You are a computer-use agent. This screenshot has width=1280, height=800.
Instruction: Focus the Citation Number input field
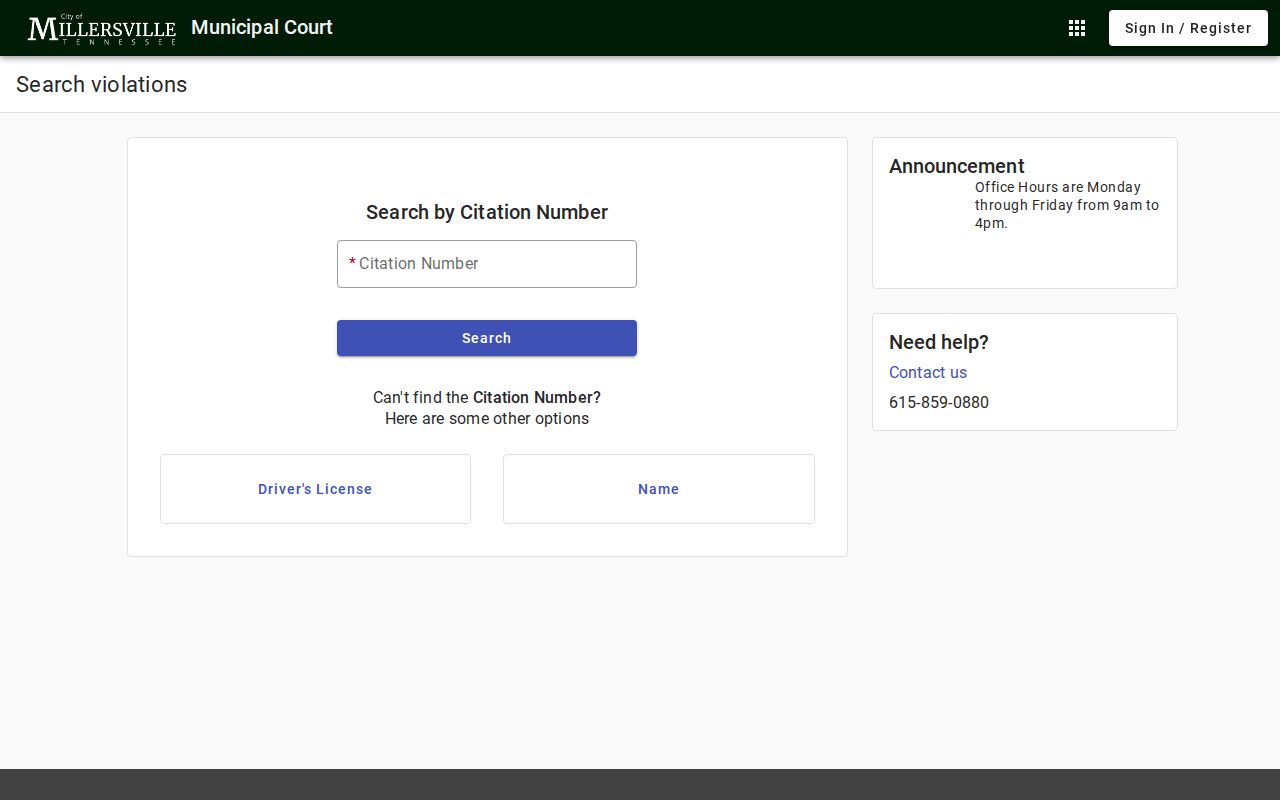487,264
